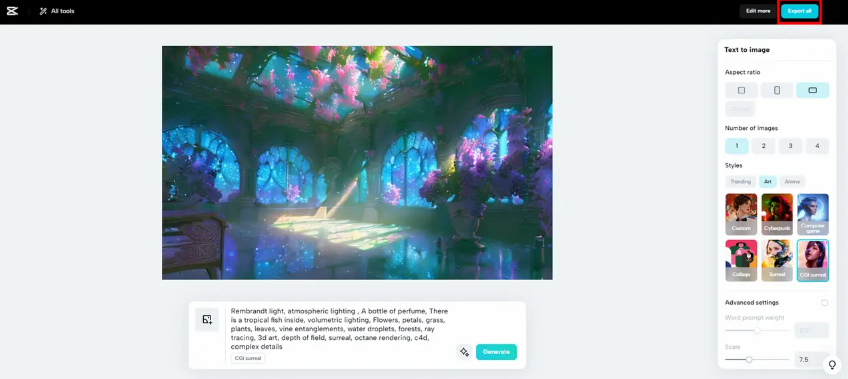Open the All tools menu
Viewport: 848px width, 379px height.
click(x=57, y=11)
